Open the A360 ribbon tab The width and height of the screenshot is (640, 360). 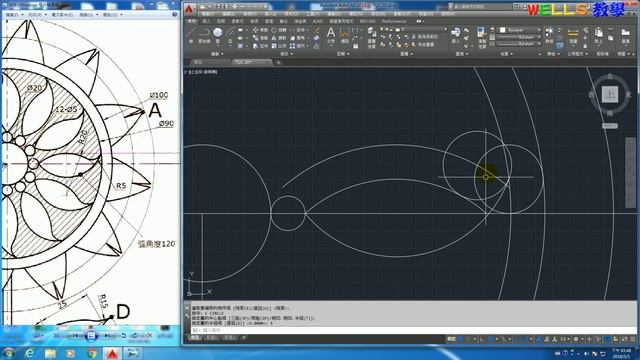point(317,21)
